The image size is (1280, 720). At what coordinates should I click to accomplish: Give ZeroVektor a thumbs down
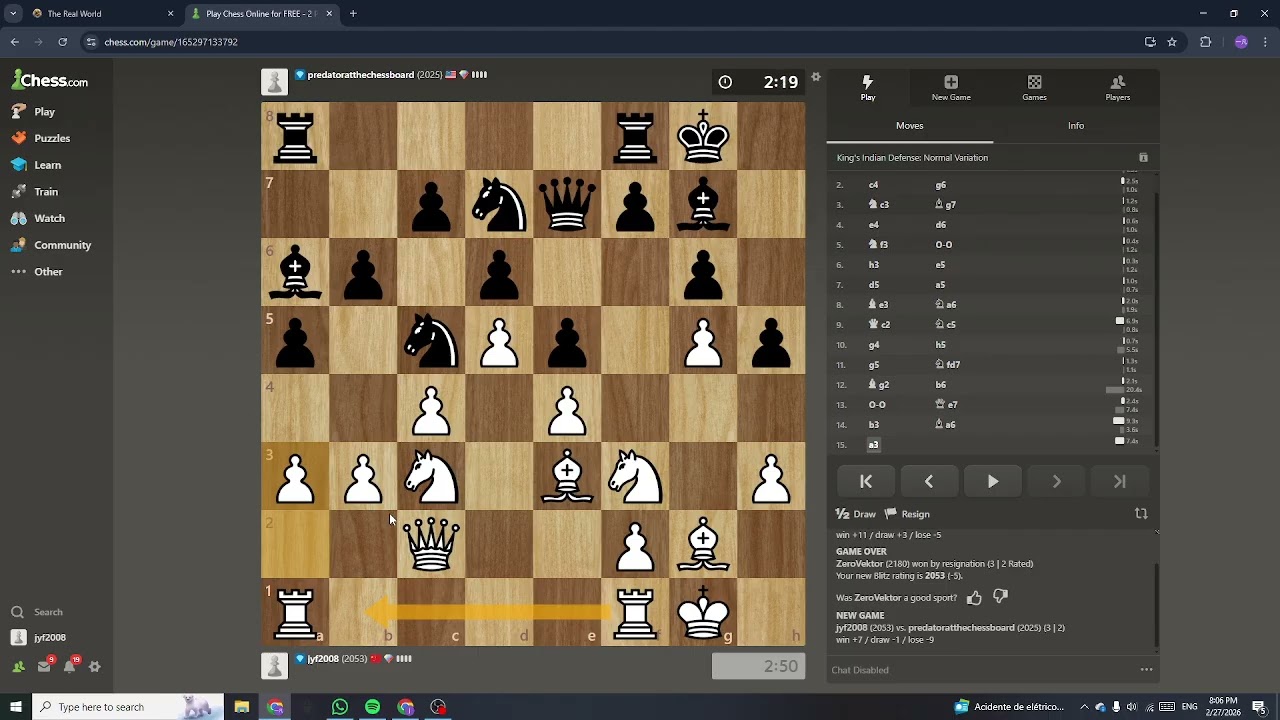[x=1001, y=597]
